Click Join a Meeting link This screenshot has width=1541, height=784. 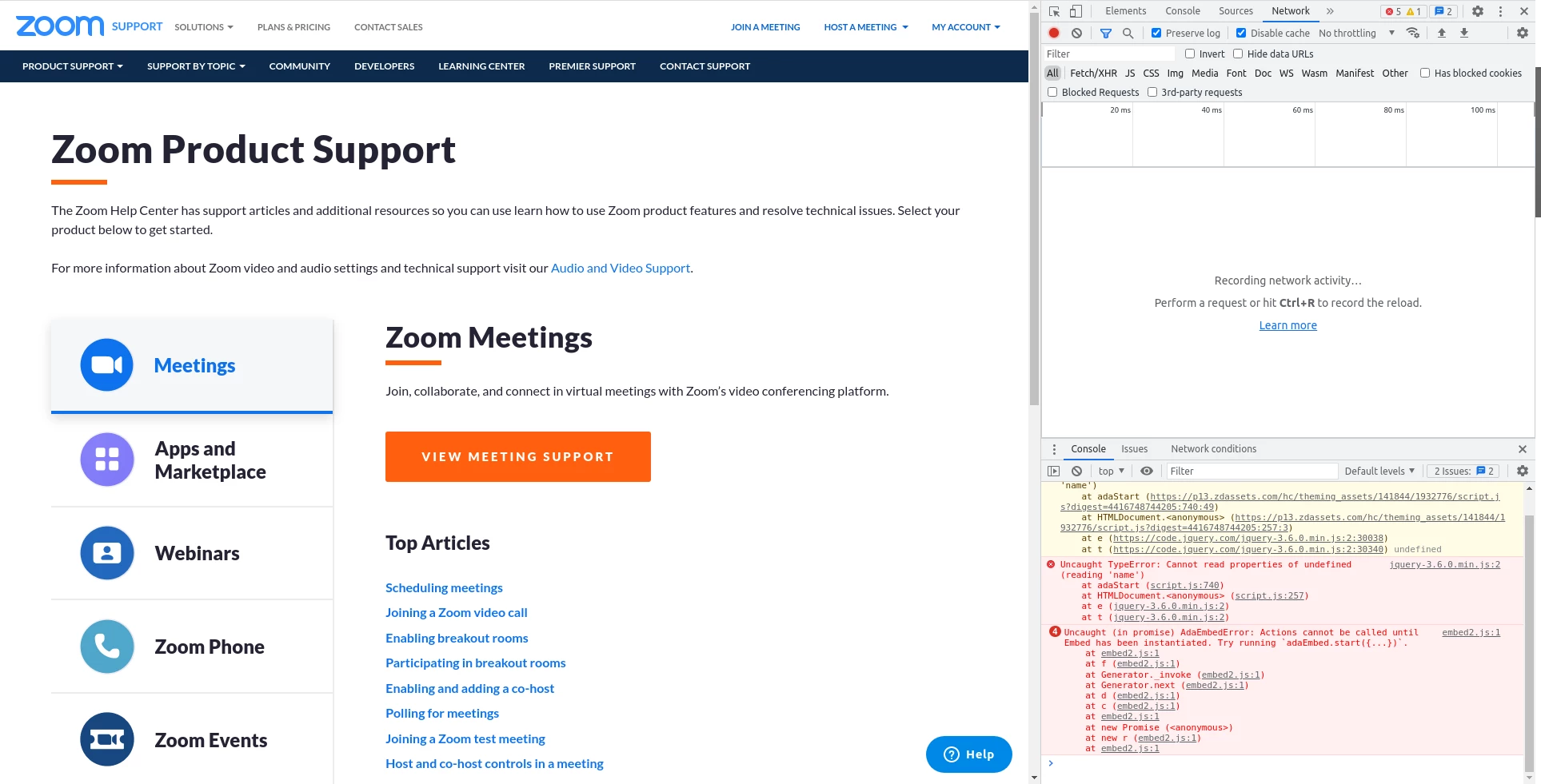765,27
